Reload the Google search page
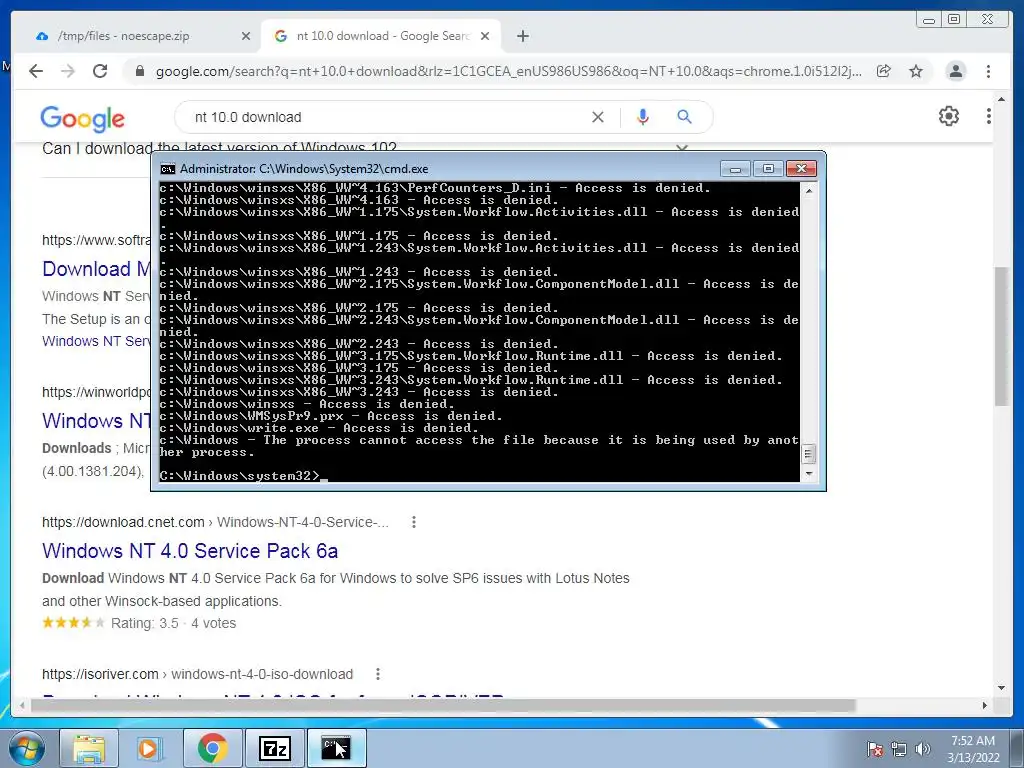 (100, 71)
